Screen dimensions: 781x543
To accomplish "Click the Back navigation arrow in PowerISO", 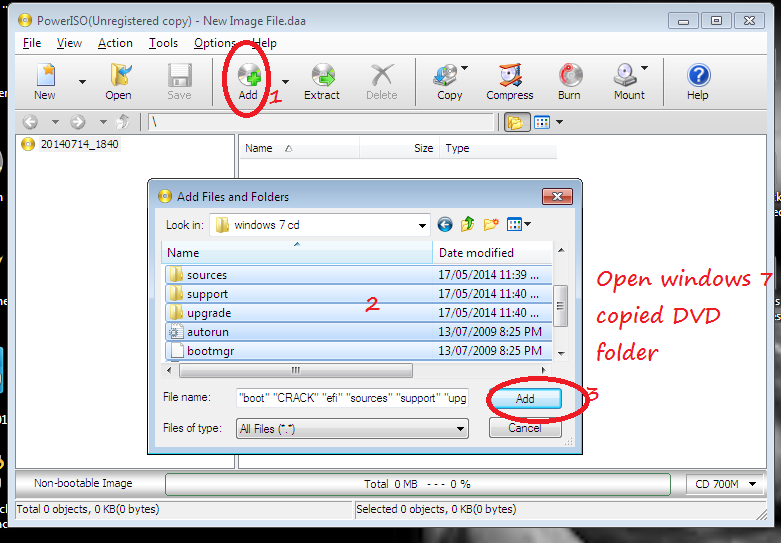I will (30, 122).
